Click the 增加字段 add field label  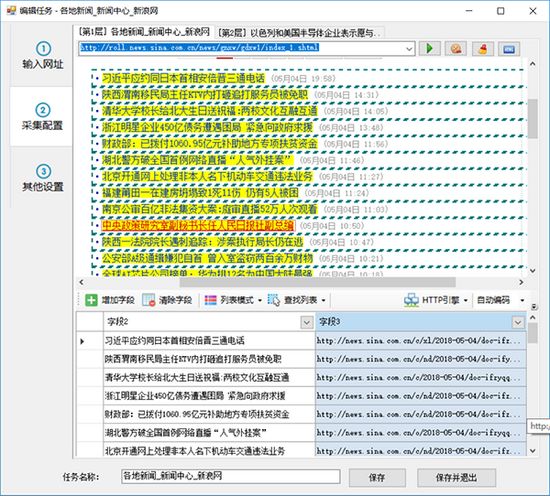[118, 300]
